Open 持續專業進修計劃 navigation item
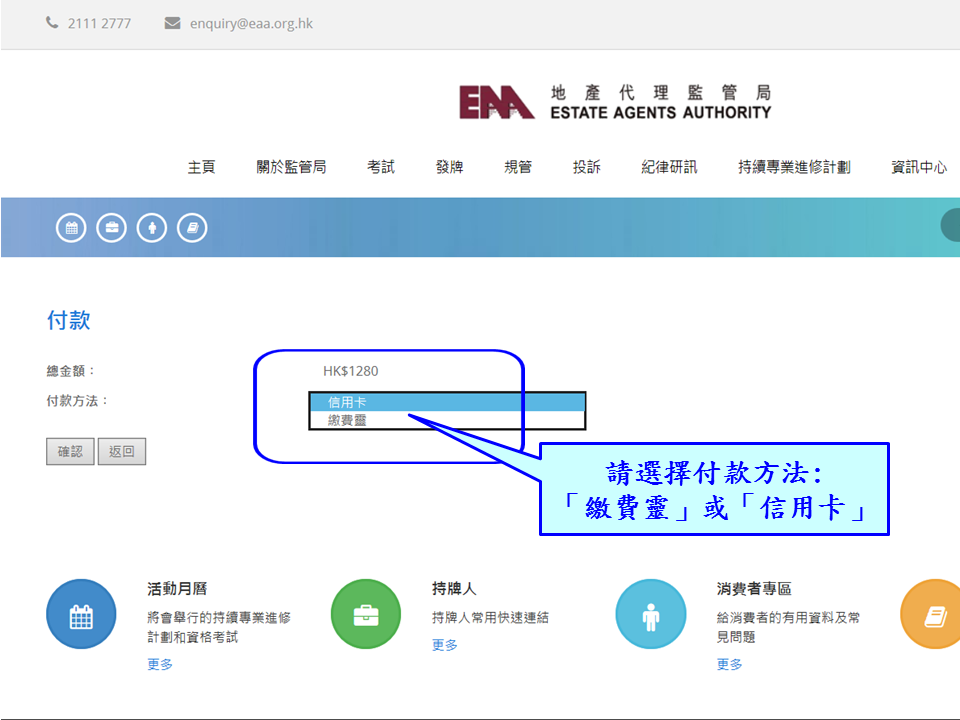The height and width of the screenshot is (720, 960). [x=794, y=167]
